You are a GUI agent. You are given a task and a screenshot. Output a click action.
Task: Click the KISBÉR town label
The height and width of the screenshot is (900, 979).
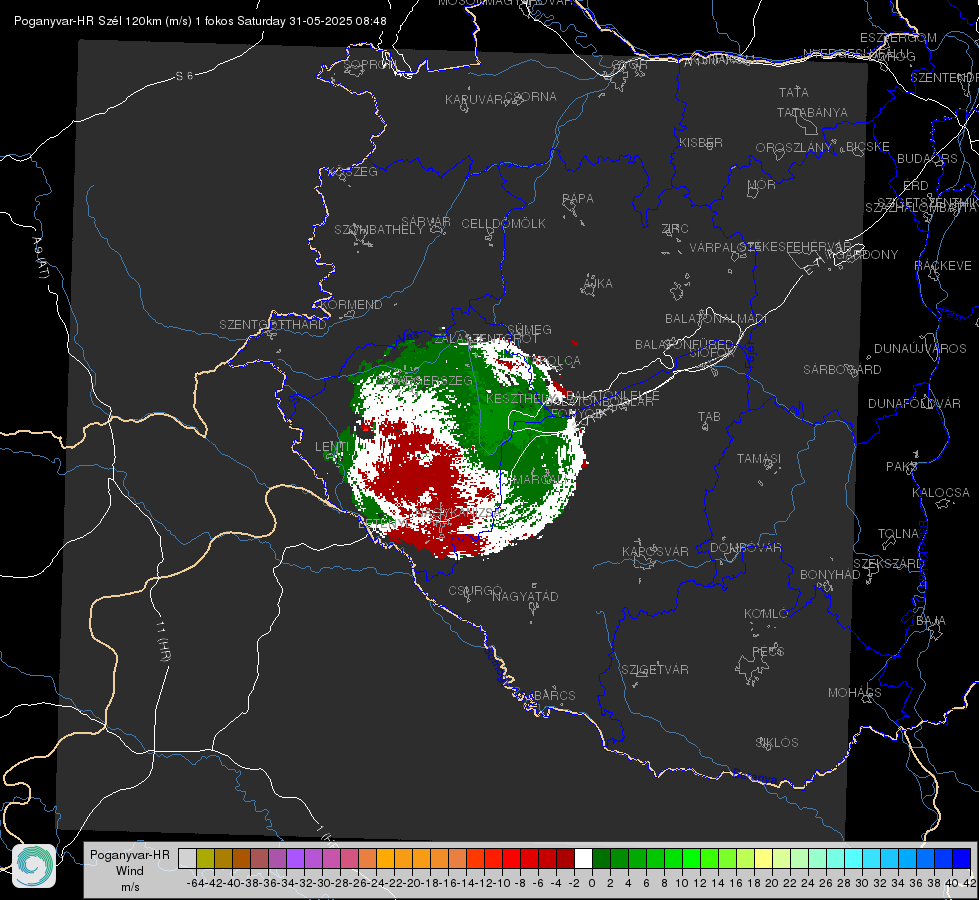tap(701, 142)
